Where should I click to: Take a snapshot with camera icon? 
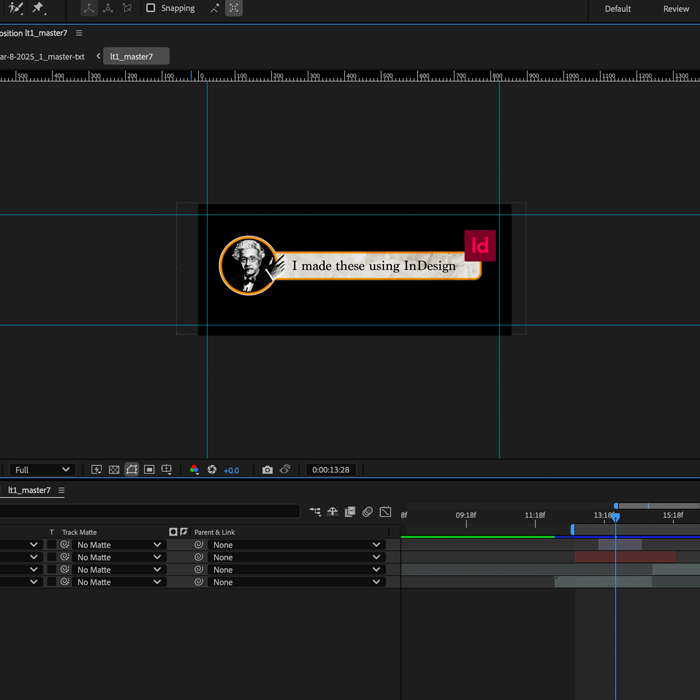pos(267,470)
